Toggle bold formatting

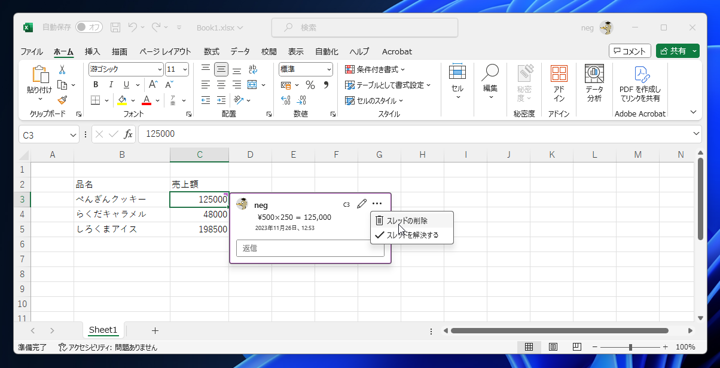coord(96,85)
